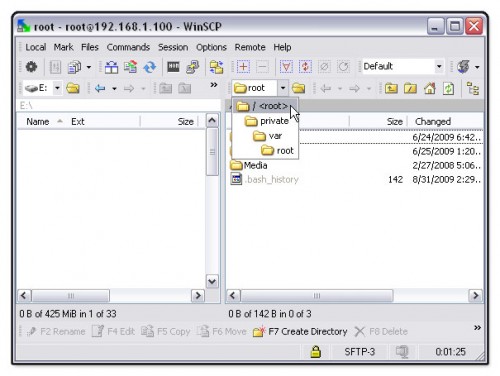Screen dimensions: 500x376
Task: Select the Media folder in remote panel
Action: (x=249, y=165)
